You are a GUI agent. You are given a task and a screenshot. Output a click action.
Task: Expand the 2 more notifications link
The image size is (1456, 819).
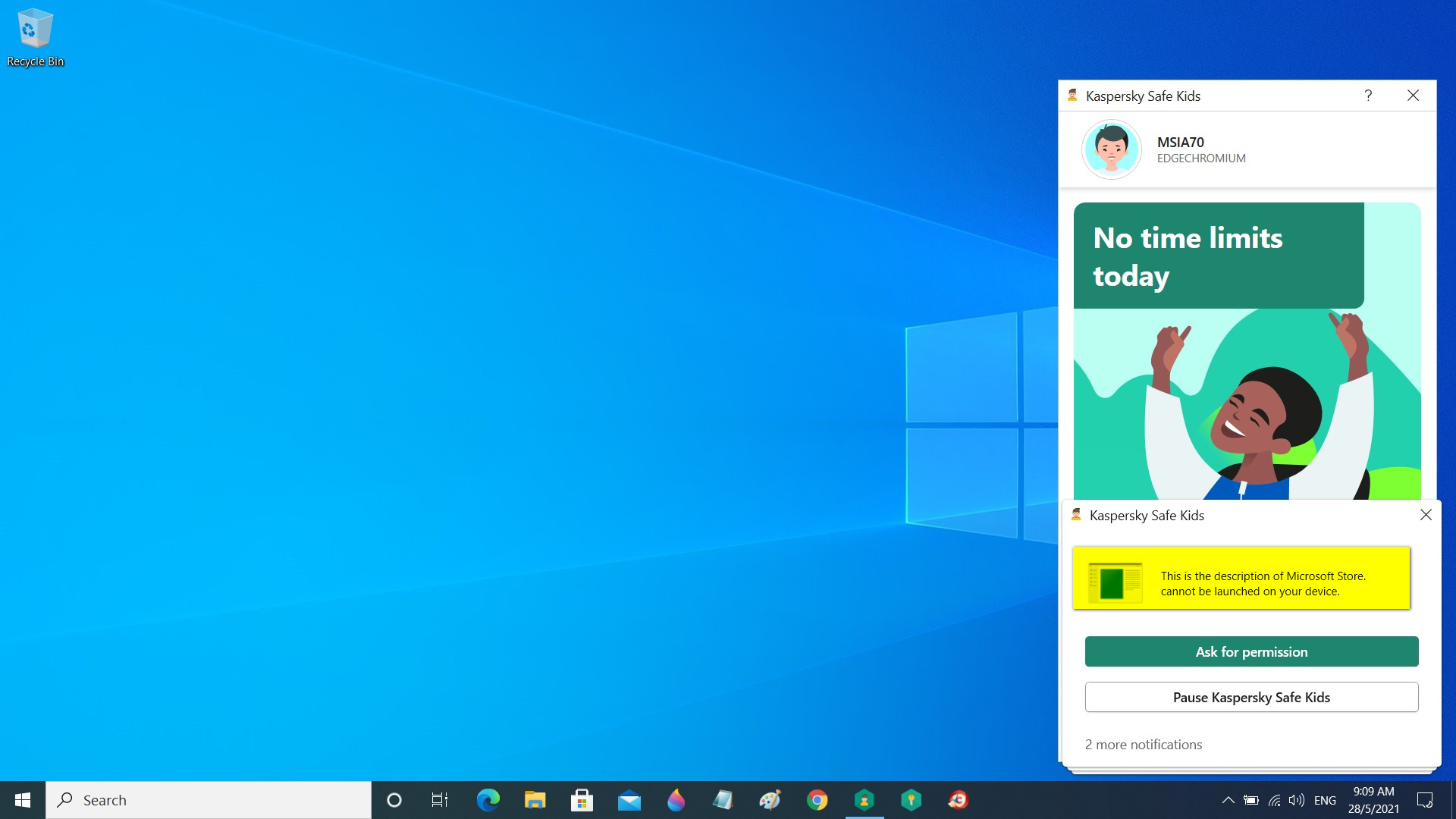coord(1143,745)
